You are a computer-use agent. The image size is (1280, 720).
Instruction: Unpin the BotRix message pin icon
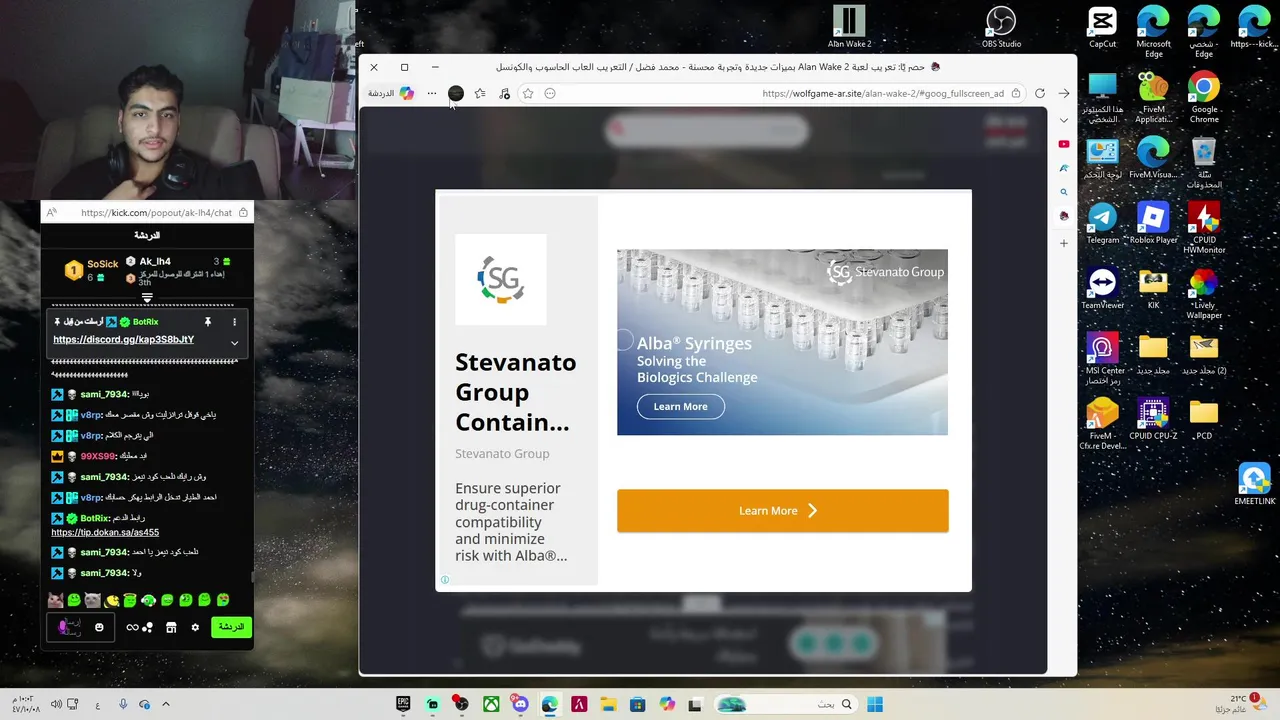click(208, 322)
